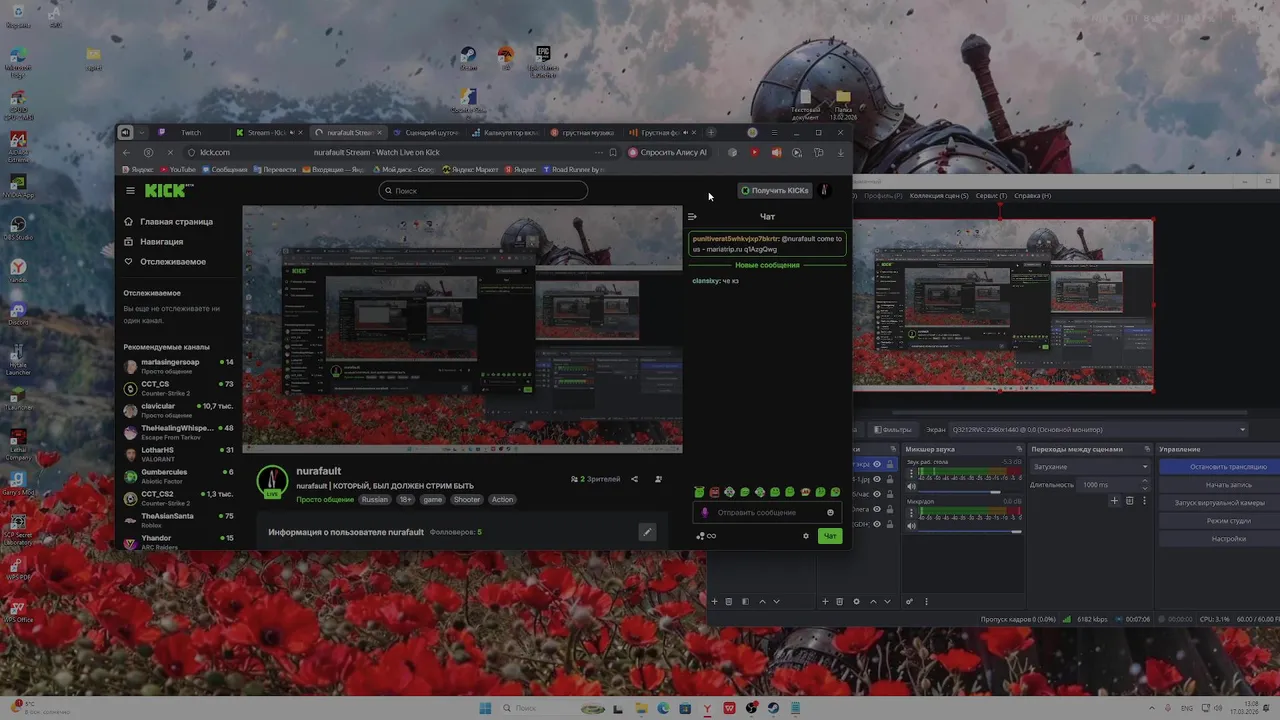Add a new OBS scene transition
The image size is (1280, 720).
click(1115, 500)
